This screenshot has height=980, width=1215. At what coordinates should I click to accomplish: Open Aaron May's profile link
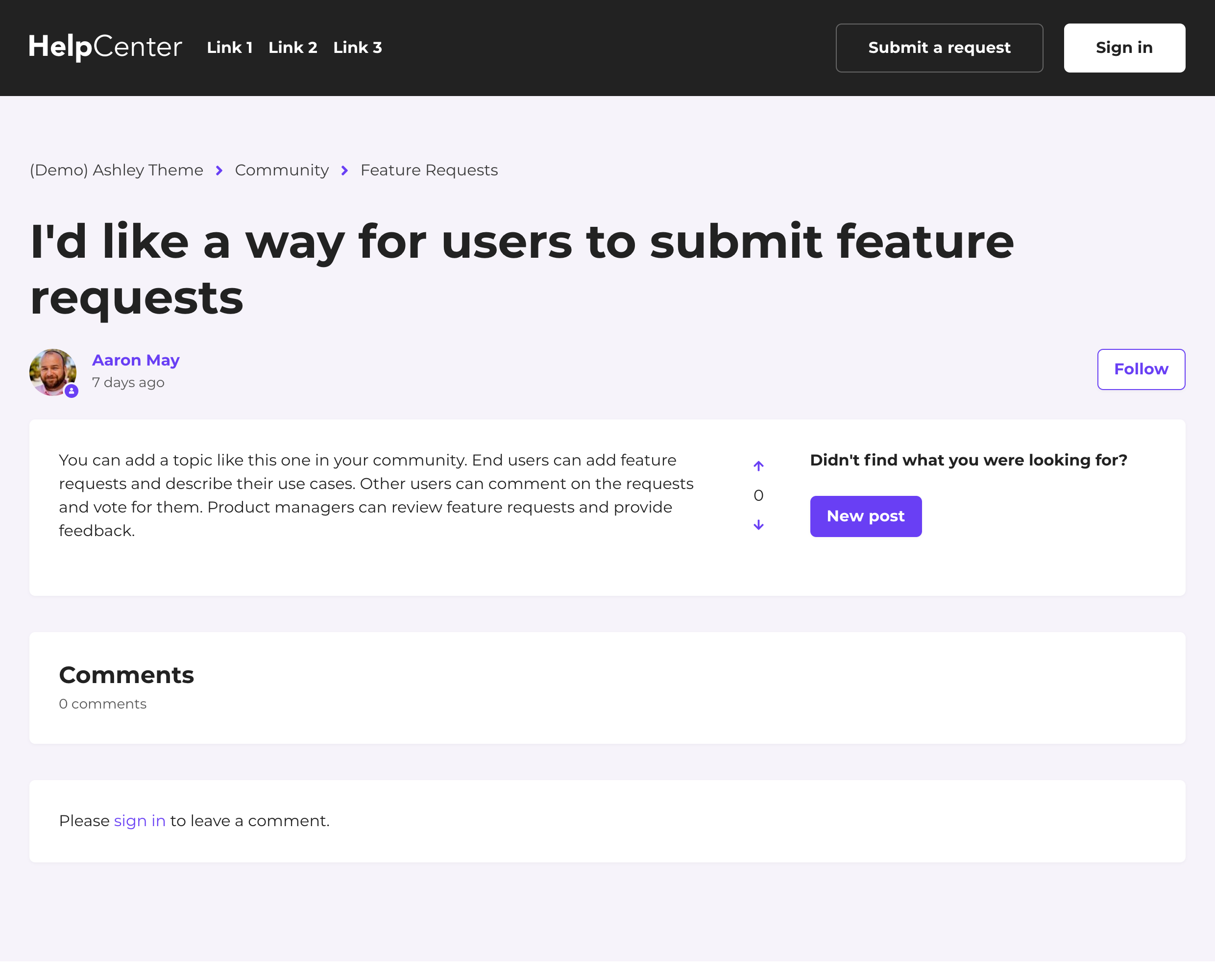pos(135,360)
